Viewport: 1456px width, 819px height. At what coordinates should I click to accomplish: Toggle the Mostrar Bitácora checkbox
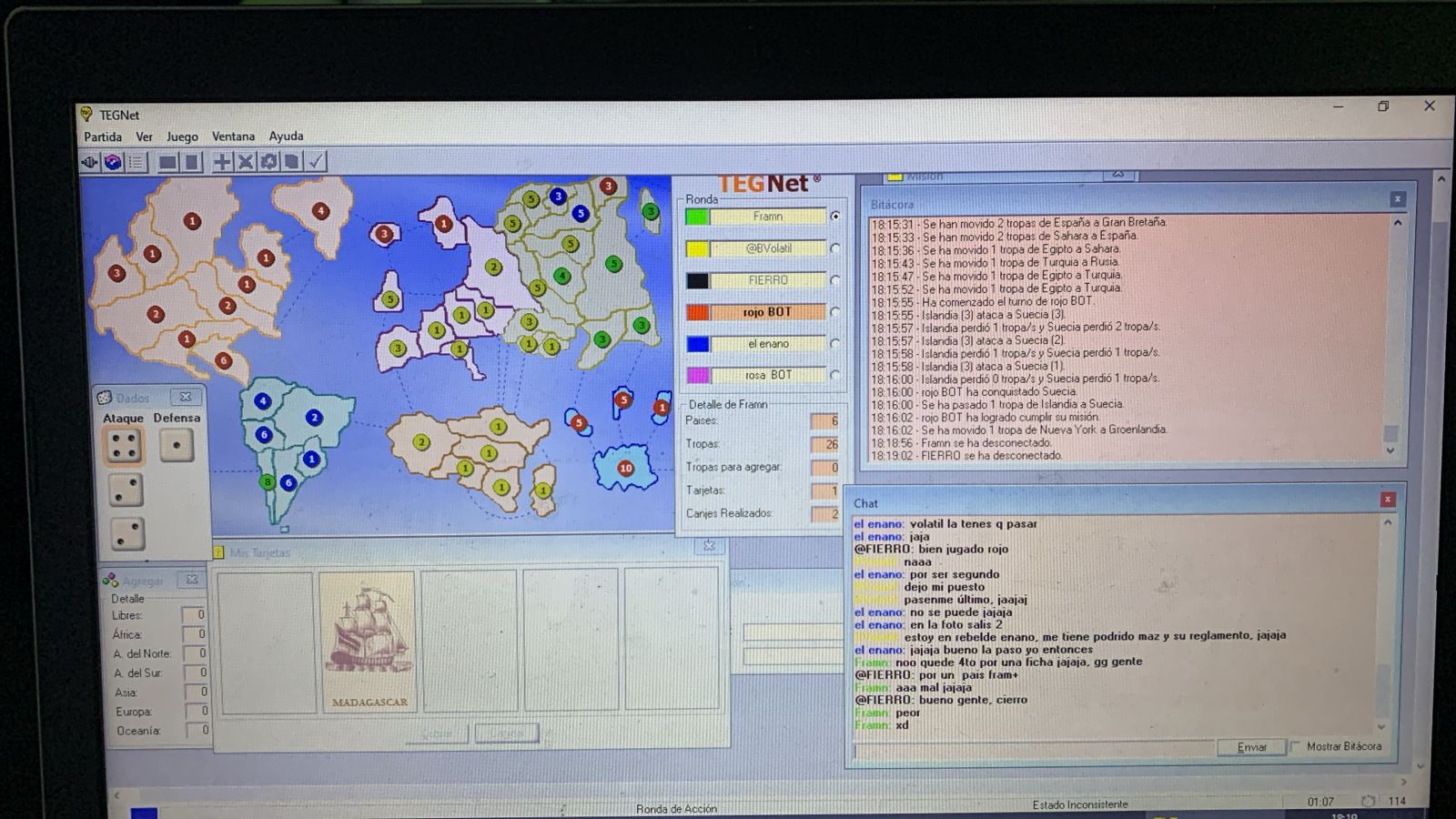1295,746
